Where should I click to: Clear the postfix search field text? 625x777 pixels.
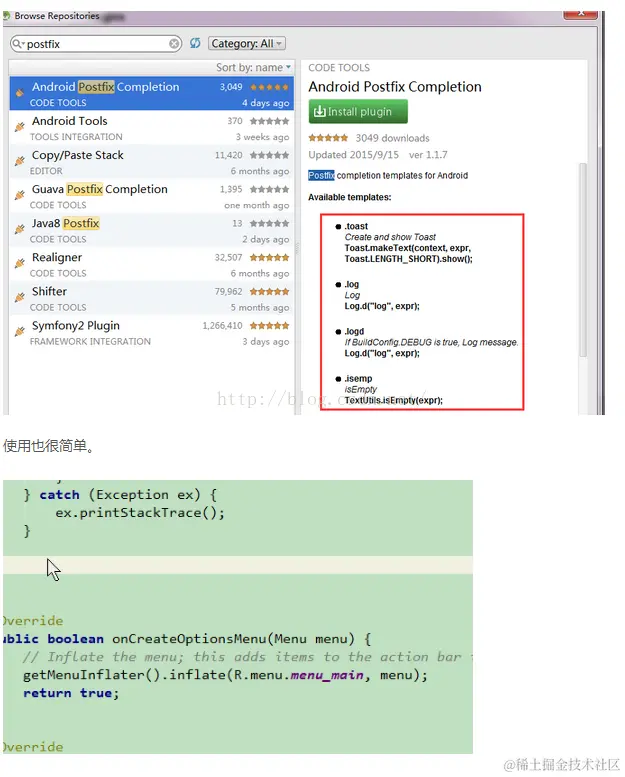174,44
